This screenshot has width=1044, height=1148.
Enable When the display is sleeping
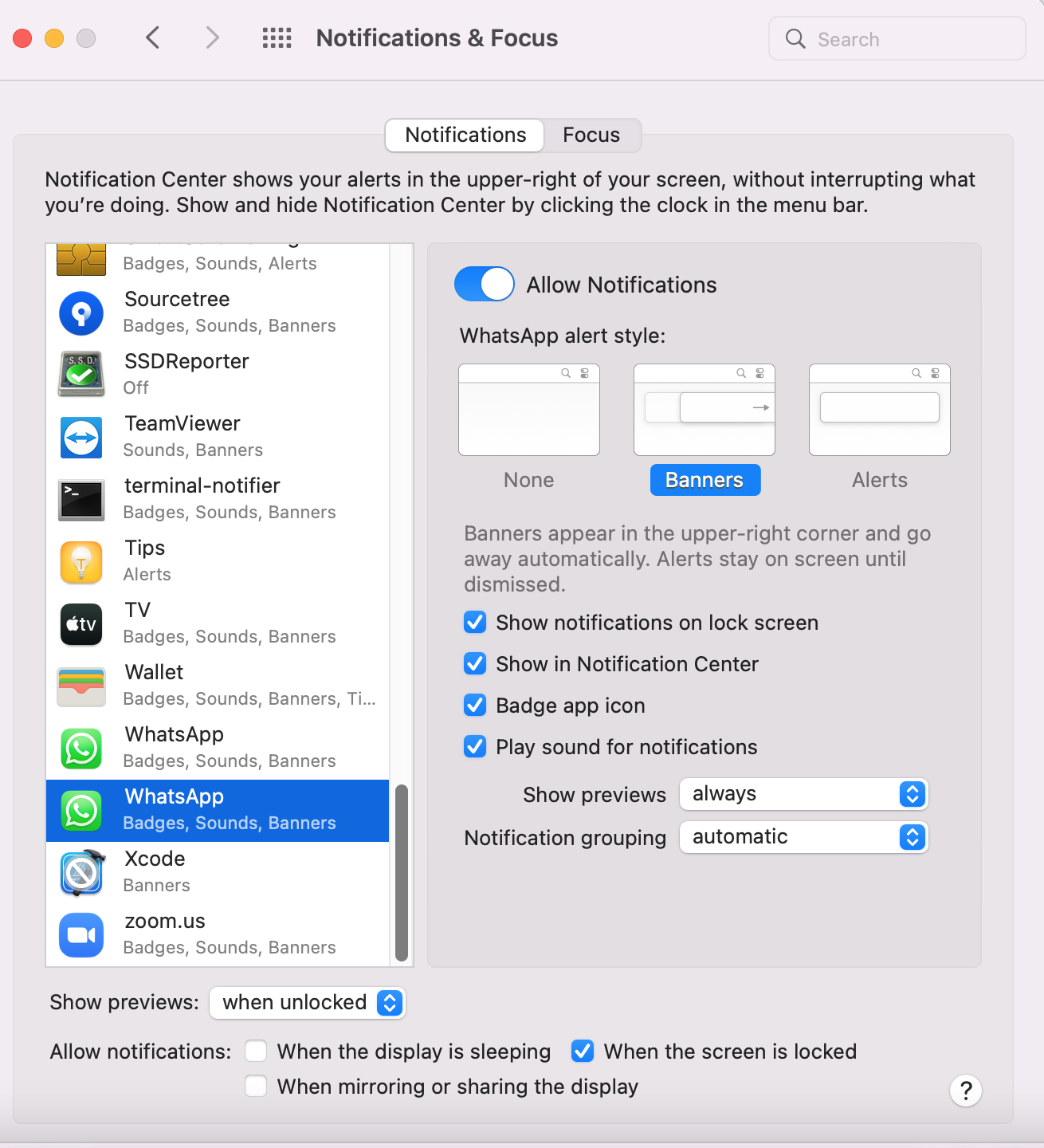[x=256, y=1051]
